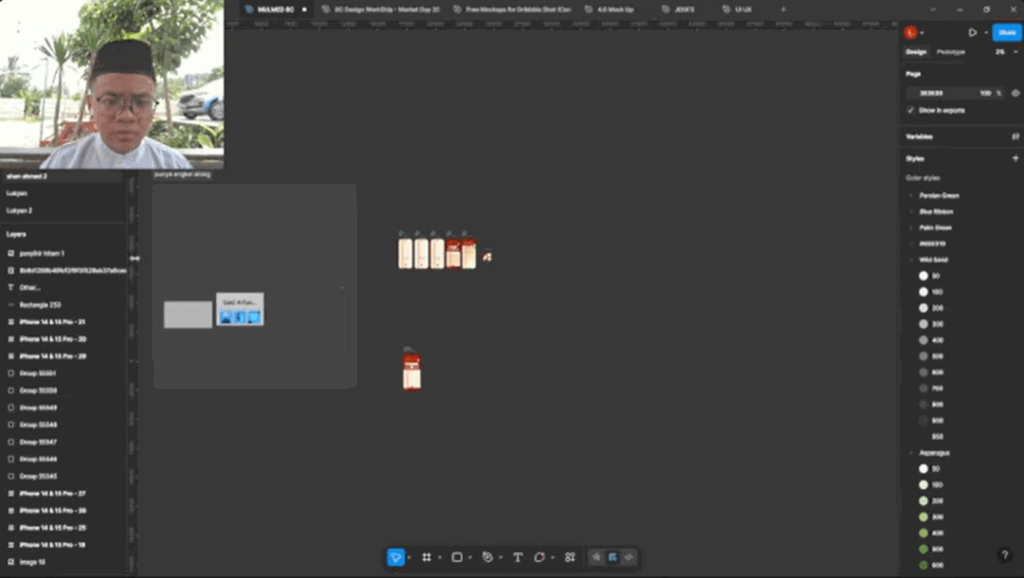Toggle page background visibility eye icon

[1015, 93]
